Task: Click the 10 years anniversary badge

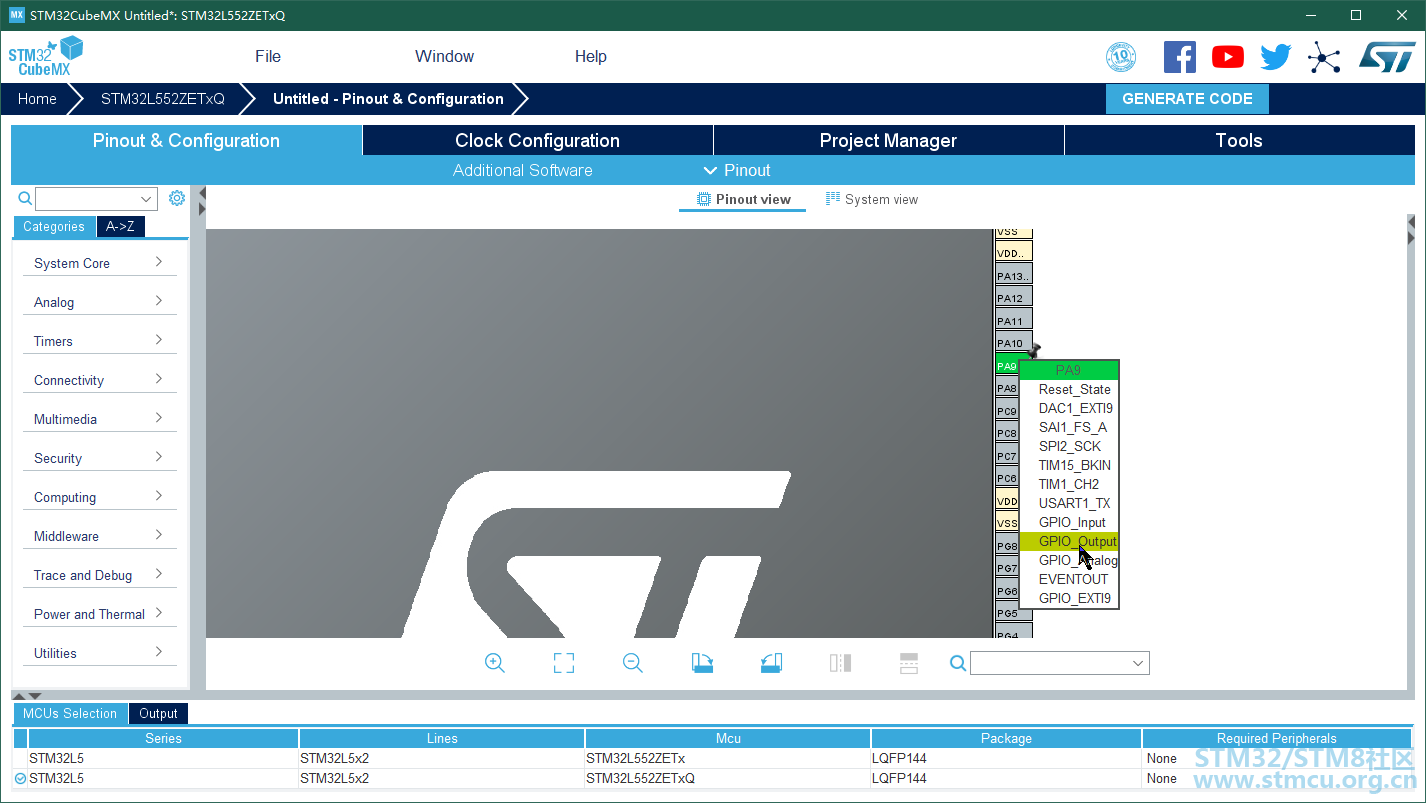Action: click(1121, 57)
